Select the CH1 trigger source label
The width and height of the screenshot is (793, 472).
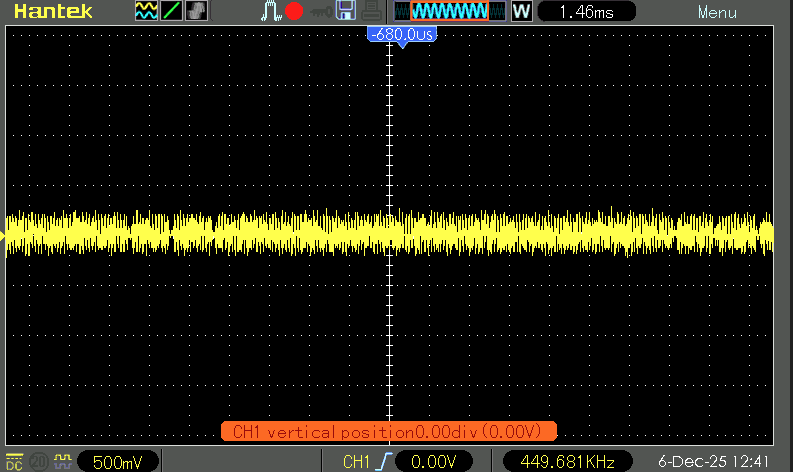tap(355, 462)
